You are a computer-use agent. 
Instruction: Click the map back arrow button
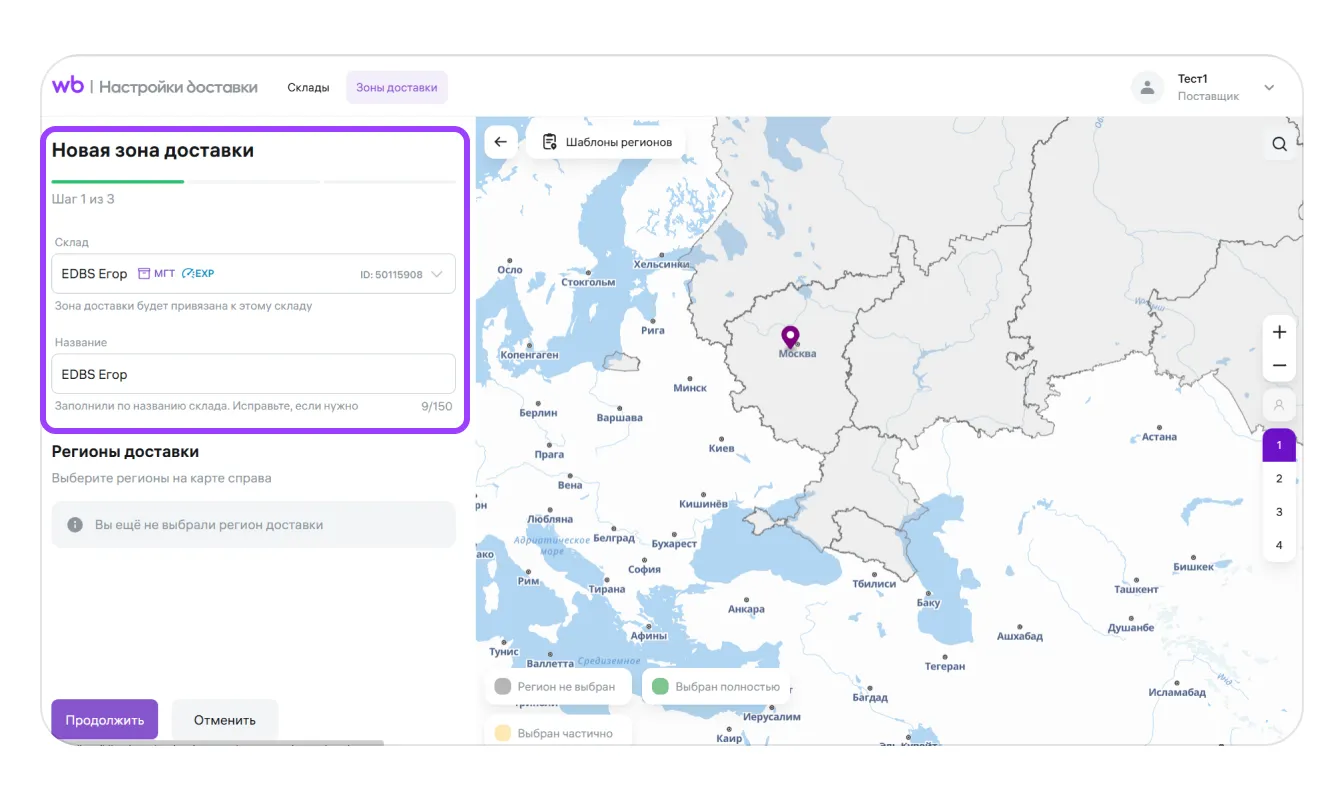pyautogui.click(x=501, y=142)
